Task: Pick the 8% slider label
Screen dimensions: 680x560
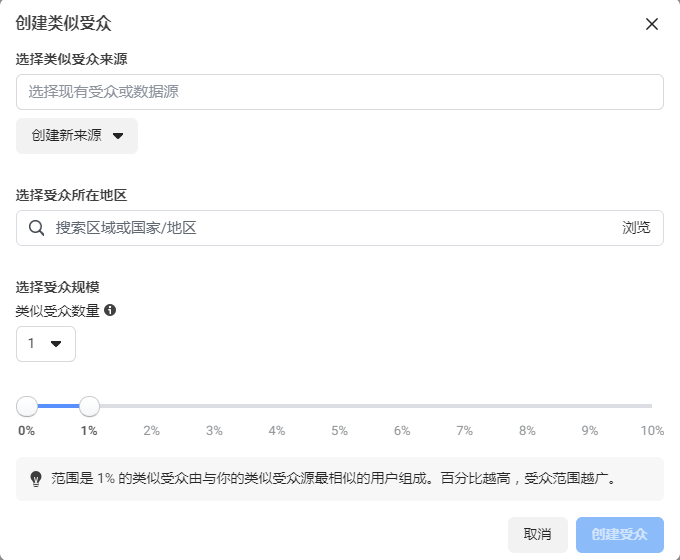Action: pos(527,430)
